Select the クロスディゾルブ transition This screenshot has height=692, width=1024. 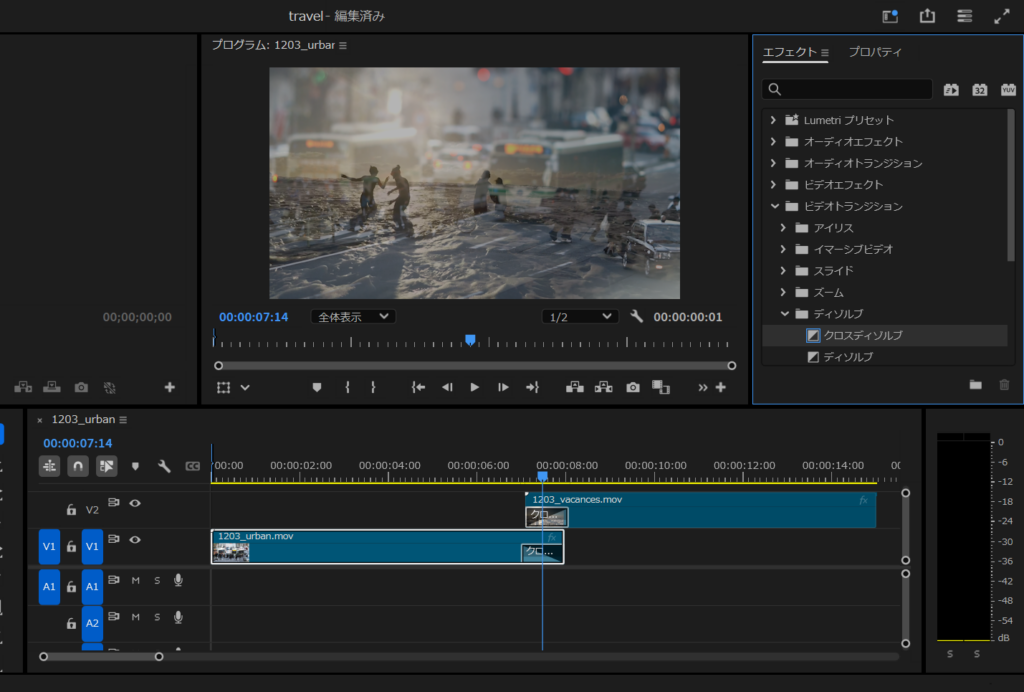pyautogui.click(x=862, y=336)
